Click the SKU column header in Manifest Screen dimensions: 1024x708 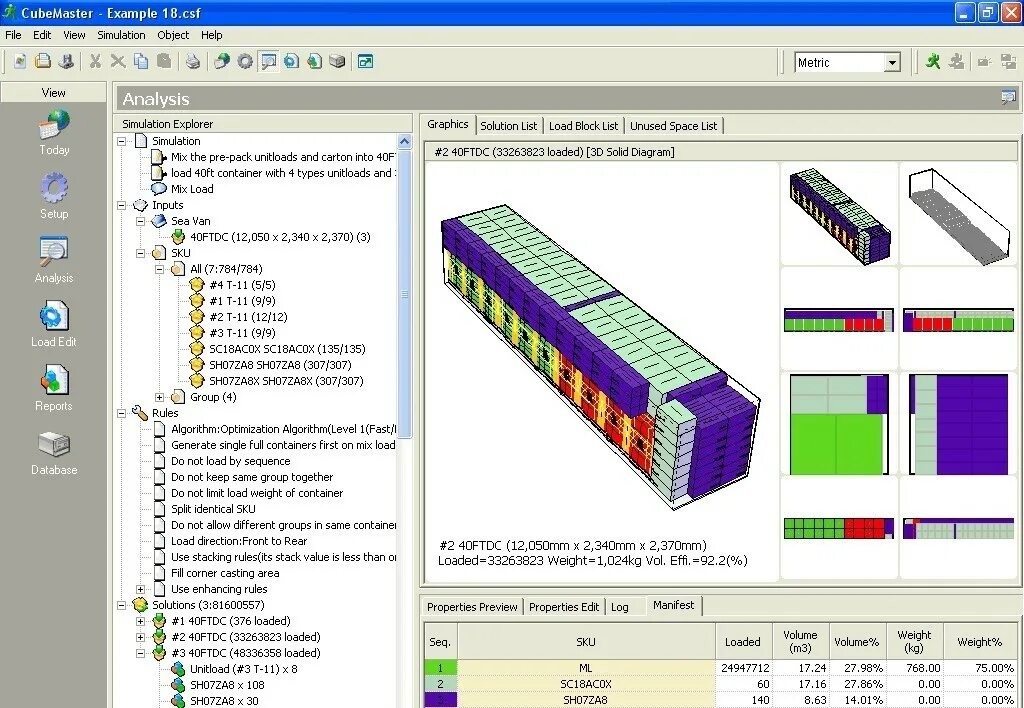(x=586, y=642)
